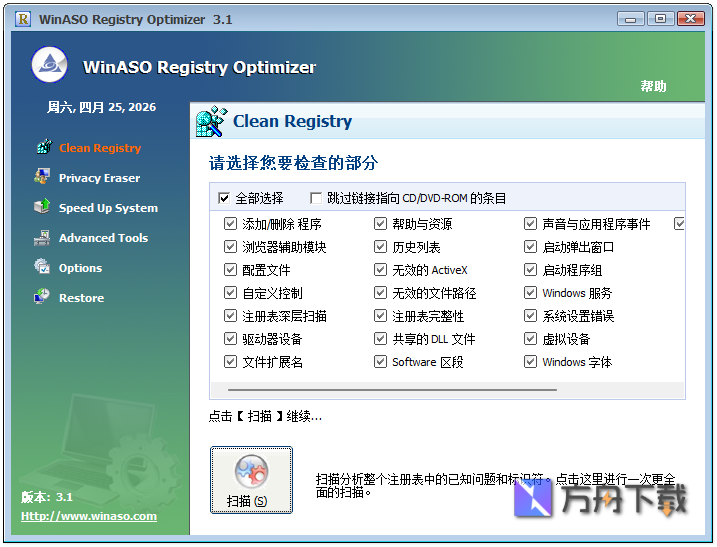717x547 pixels.
Task: Toggle the partially hidden fourth-column checkbox
Action: pos(680,224)
